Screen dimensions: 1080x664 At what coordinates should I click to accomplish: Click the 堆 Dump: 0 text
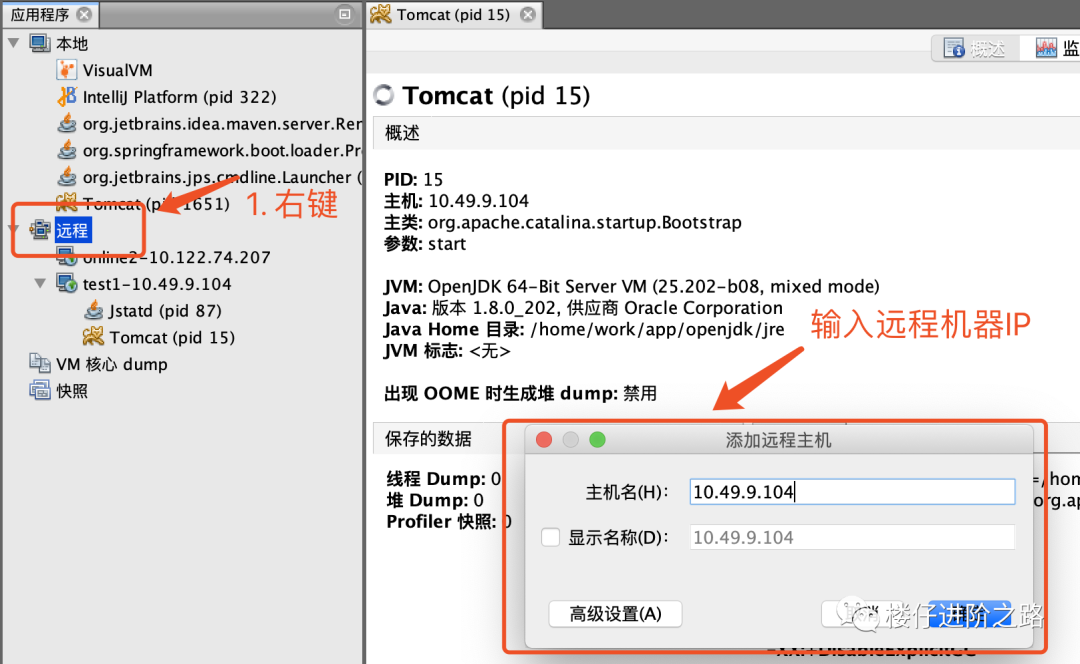tap(435, 499)
